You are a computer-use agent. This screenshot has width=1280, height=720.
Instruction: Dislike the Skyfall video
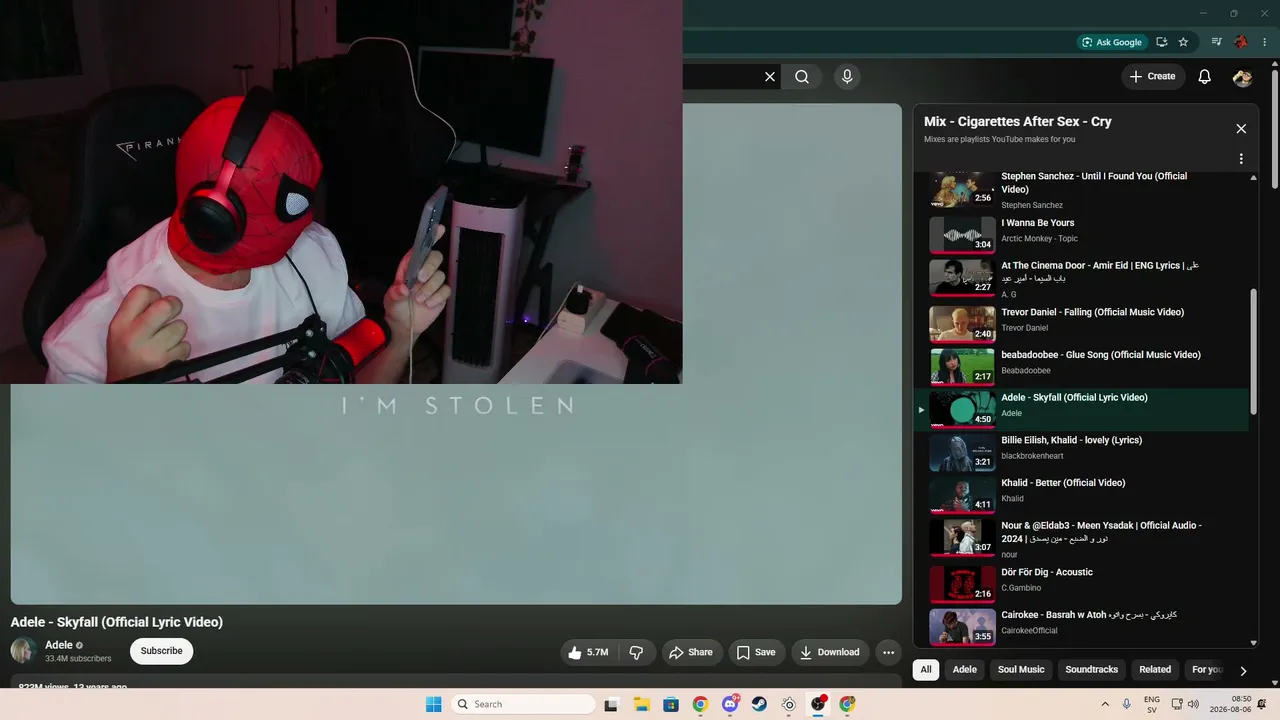(637, 652)
